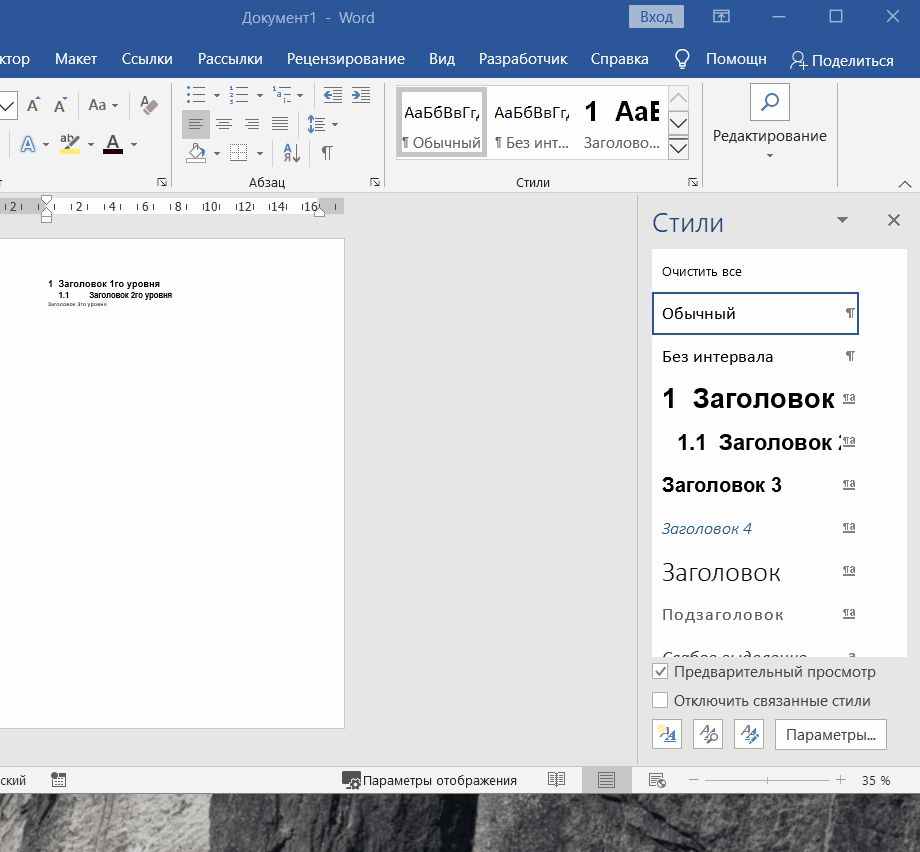Open the Рецензирование ribbon tab
This screenshot has width=920, height=852.
(345, 59)
